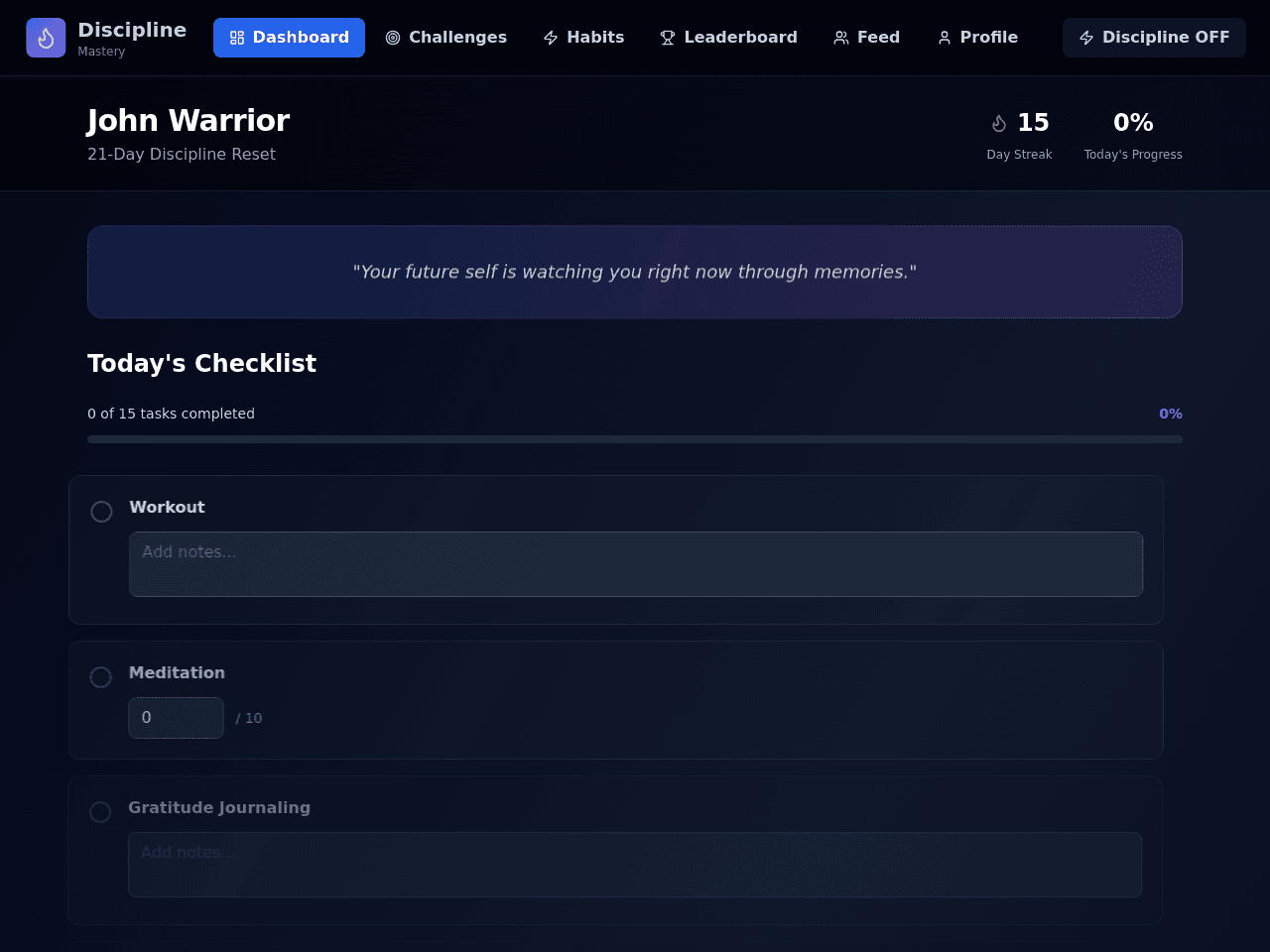The image size is (1270, 952).
Task: Click the Leaderboard trophy icon
Action: pos(668,38)
